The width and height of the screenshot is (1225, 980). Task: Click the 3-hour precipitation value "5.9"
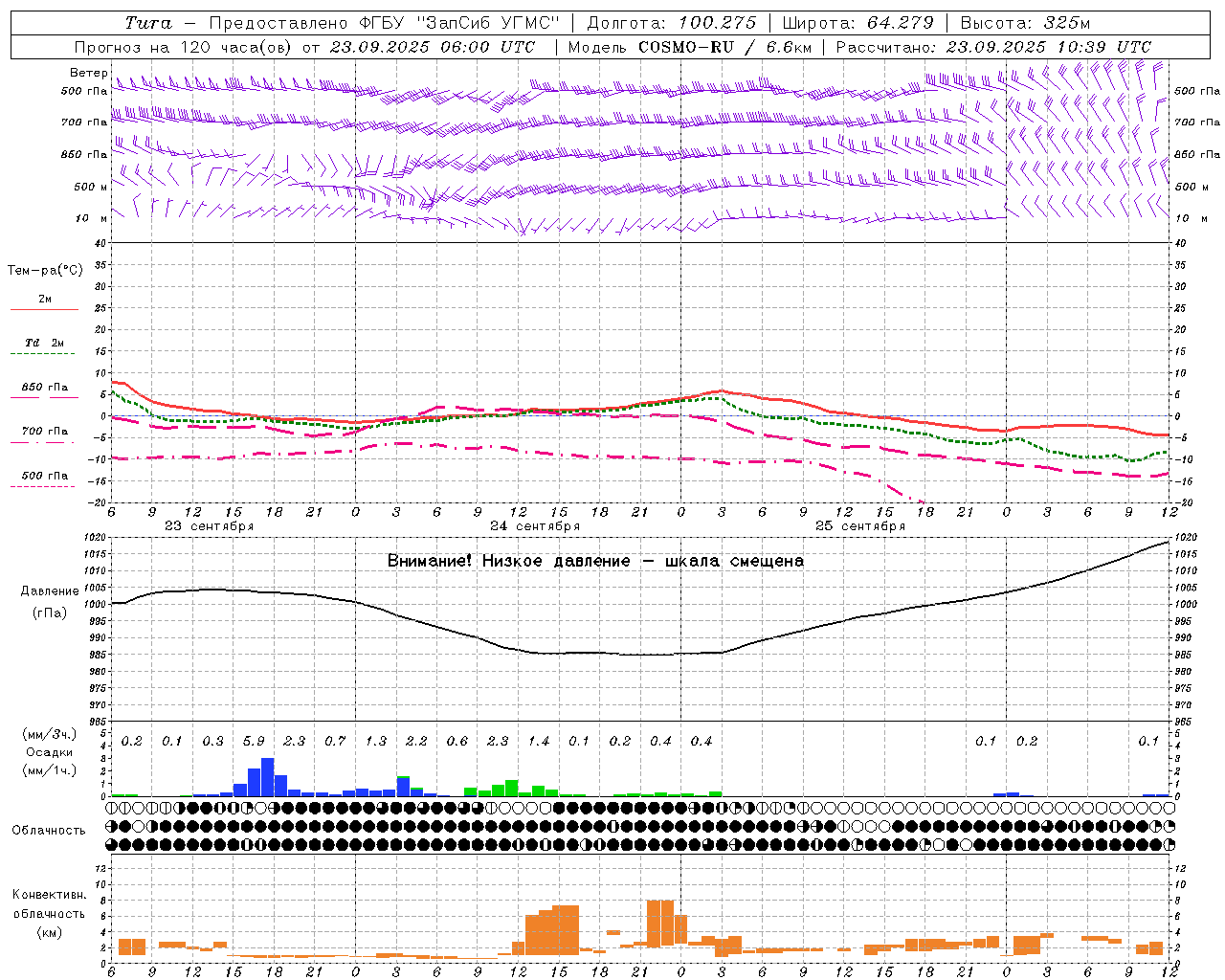254,742
